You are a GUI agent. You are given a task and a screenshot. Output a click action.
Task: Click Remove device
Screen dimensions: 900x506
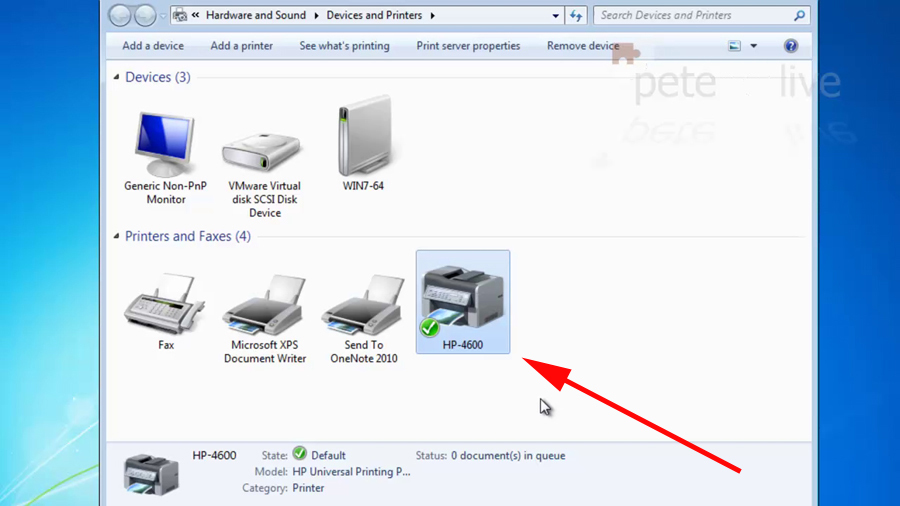pyautogui.click(x=583, y=46)
